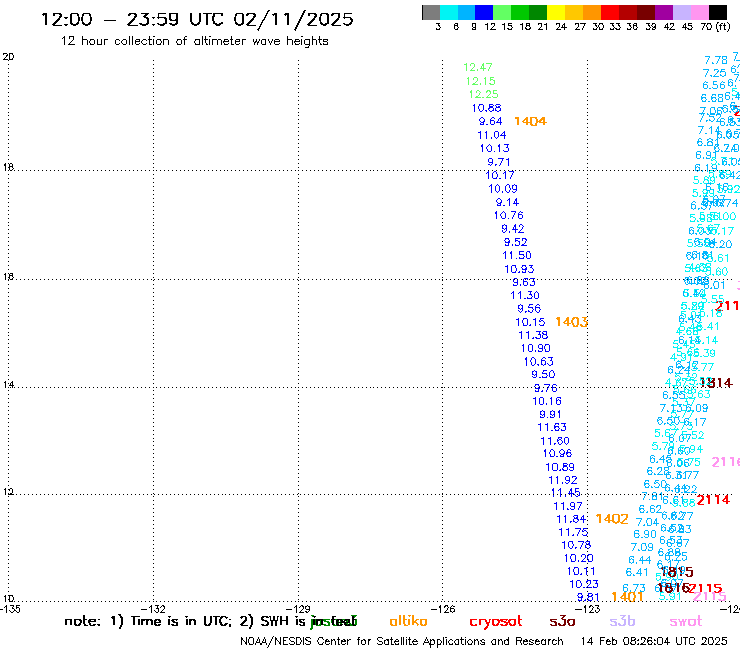Click the wave height value 10.76
The height and width of the screenshot is (650, 740).
pyautogui.click(x=509, y=215)
